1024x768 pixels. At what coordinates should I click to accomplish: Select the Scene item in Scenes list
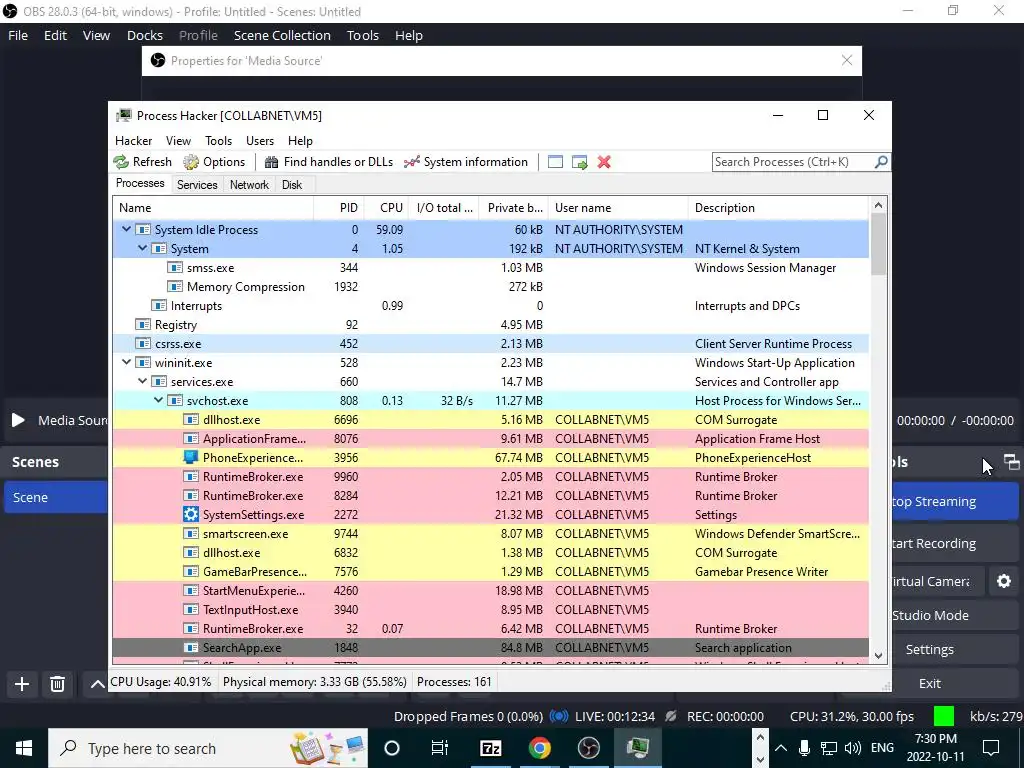click(56, 497)
